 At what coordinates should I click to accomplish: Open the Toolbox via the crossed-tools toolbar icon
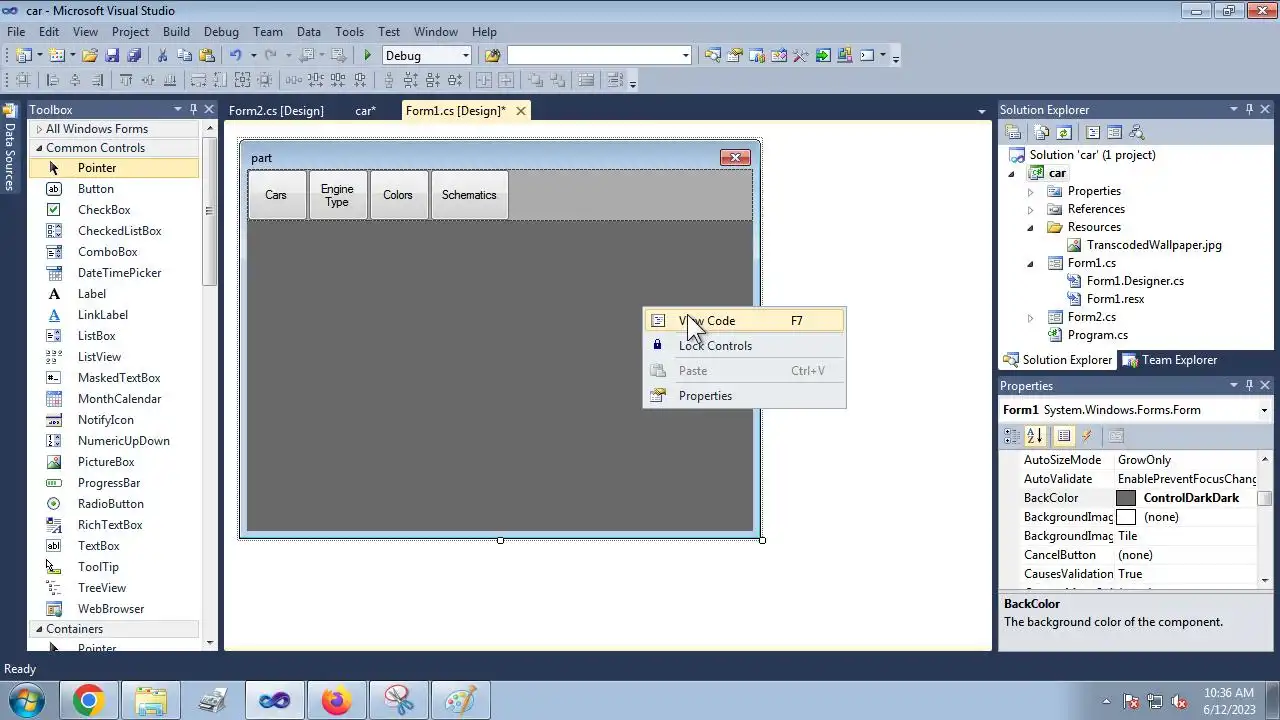coord(801,55)
